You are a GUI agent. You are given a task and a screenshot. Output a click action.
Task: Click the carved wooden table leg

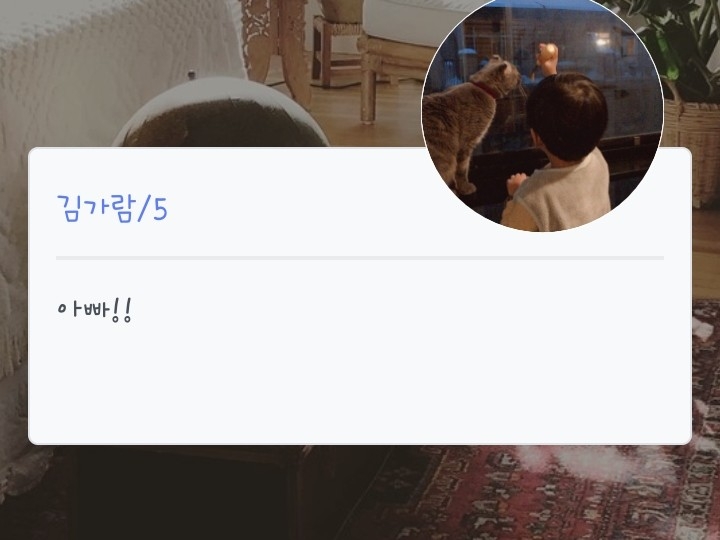click(278, 46)
